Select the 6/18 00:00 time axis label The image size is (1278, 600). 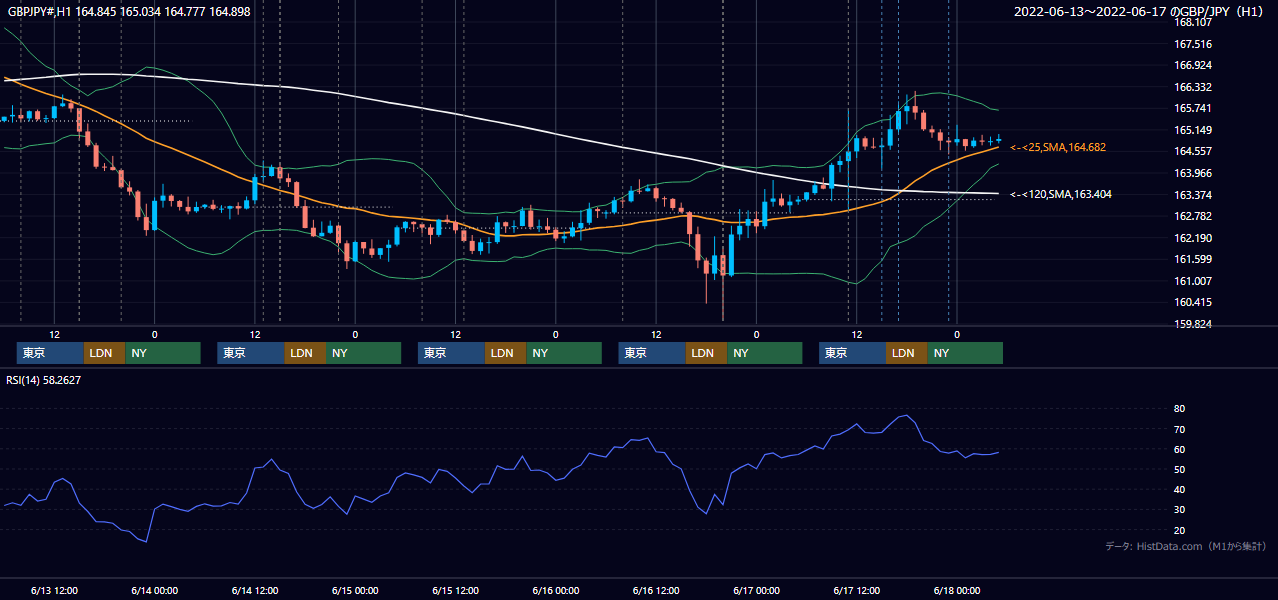[x=957, y=590]
